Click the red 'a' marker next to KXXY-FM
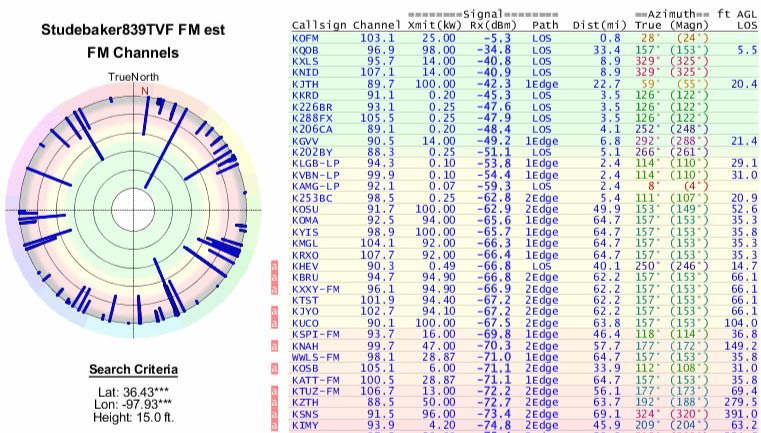Viewport: 761px width, 433px height. point(275,289)
